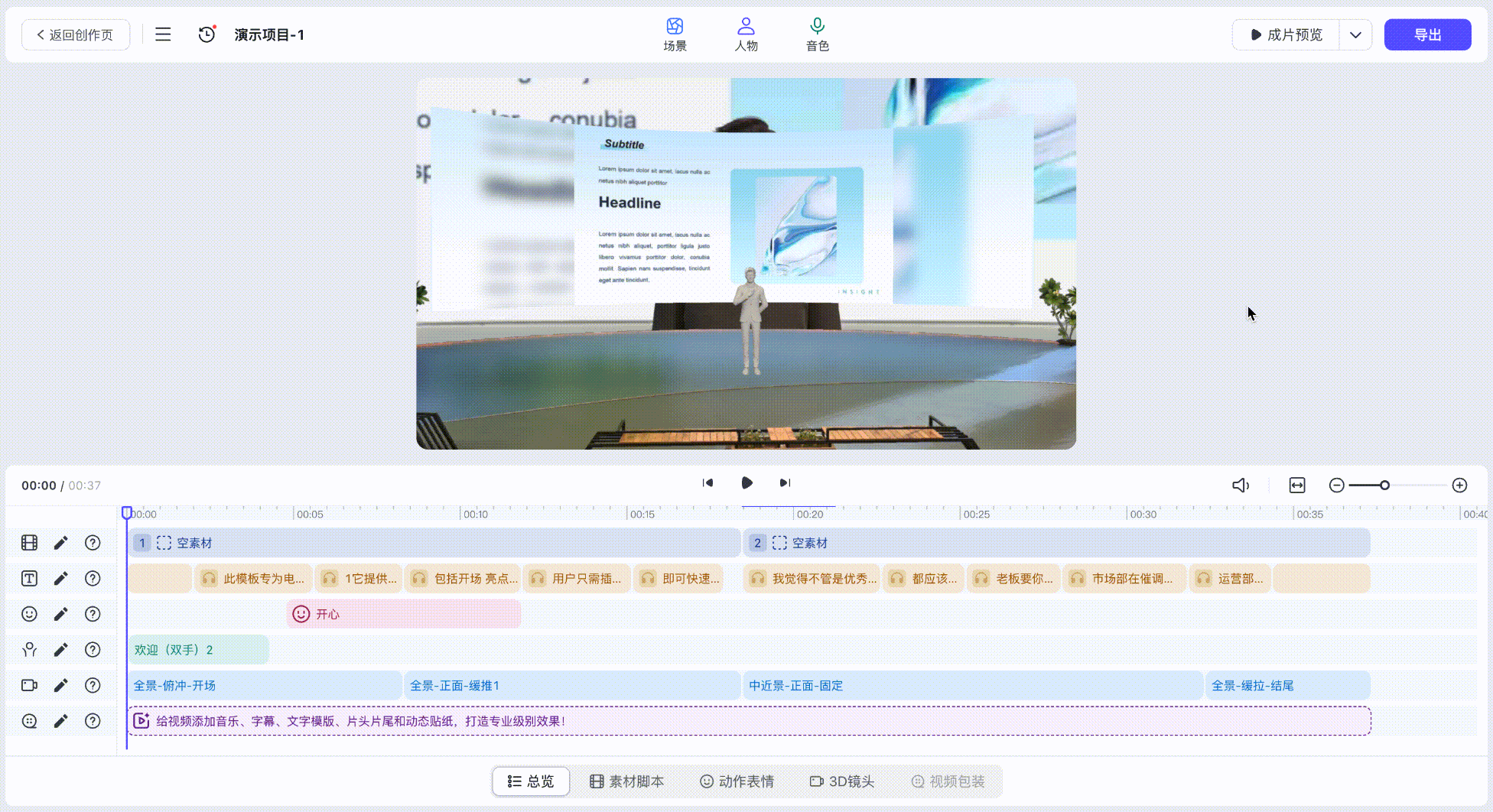This screenshot has height=812, width=1493.
Task: Click the 返回创作页 back button
Action: click(x=76, y=34)
